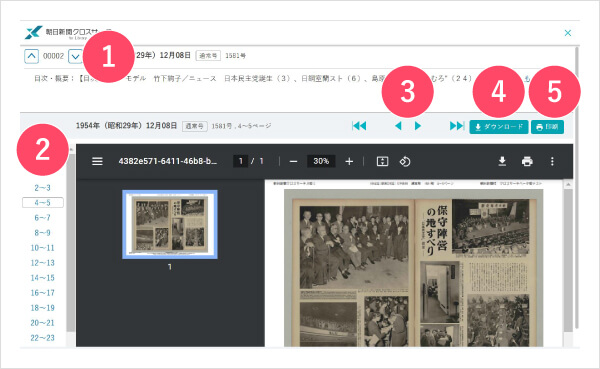Zoom in with the plus icon

349,162
